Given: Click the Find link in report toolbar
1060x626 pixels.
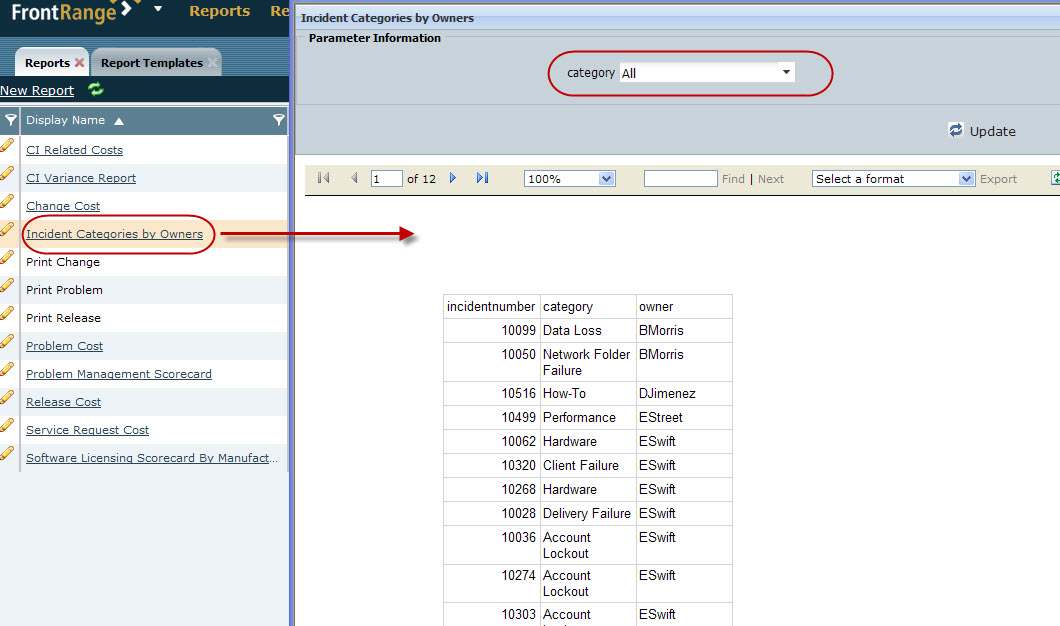Looking at the screenshot, I should tap(733, 179).
